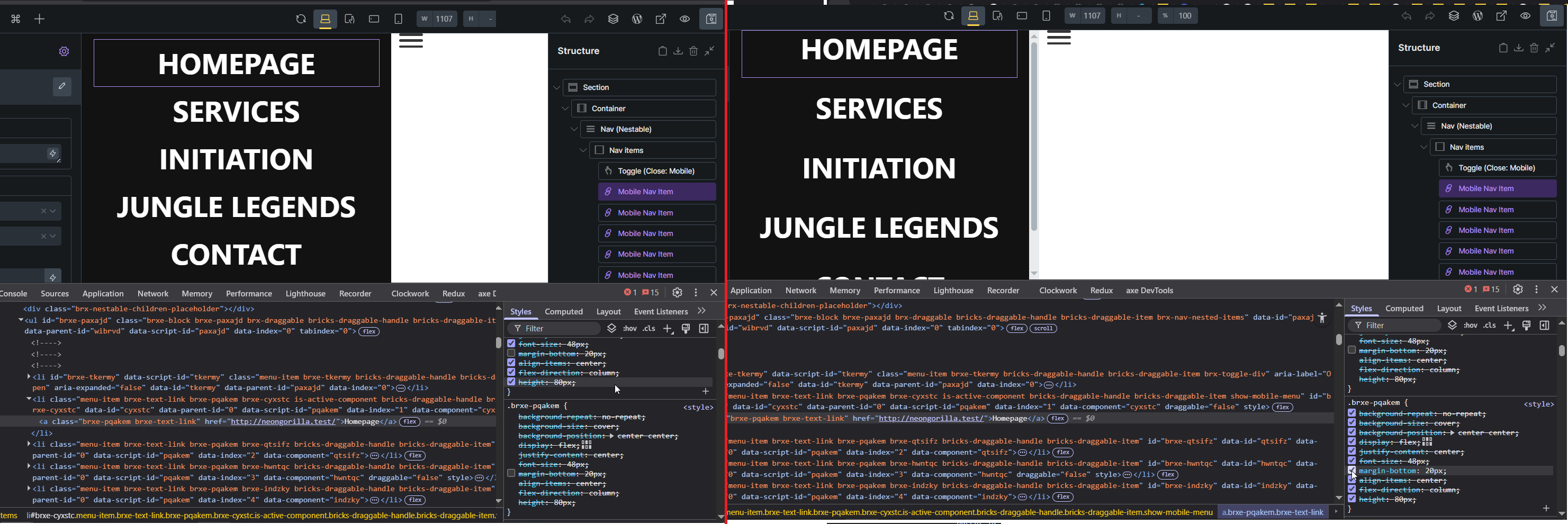Image resolution: width=1568 pixels, height=524 pixels.
Task: Open the Computed tab in left DevTools
Action: pyautogui.click(x=564, y=312)
